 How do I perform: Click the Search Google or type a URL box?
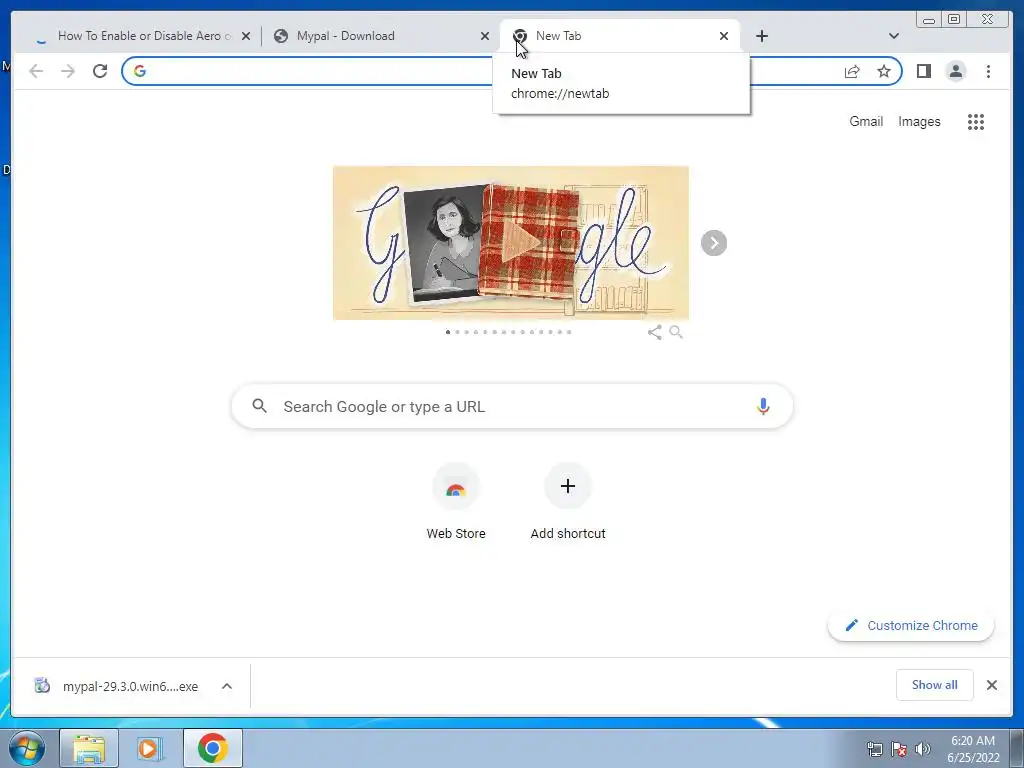512,406
